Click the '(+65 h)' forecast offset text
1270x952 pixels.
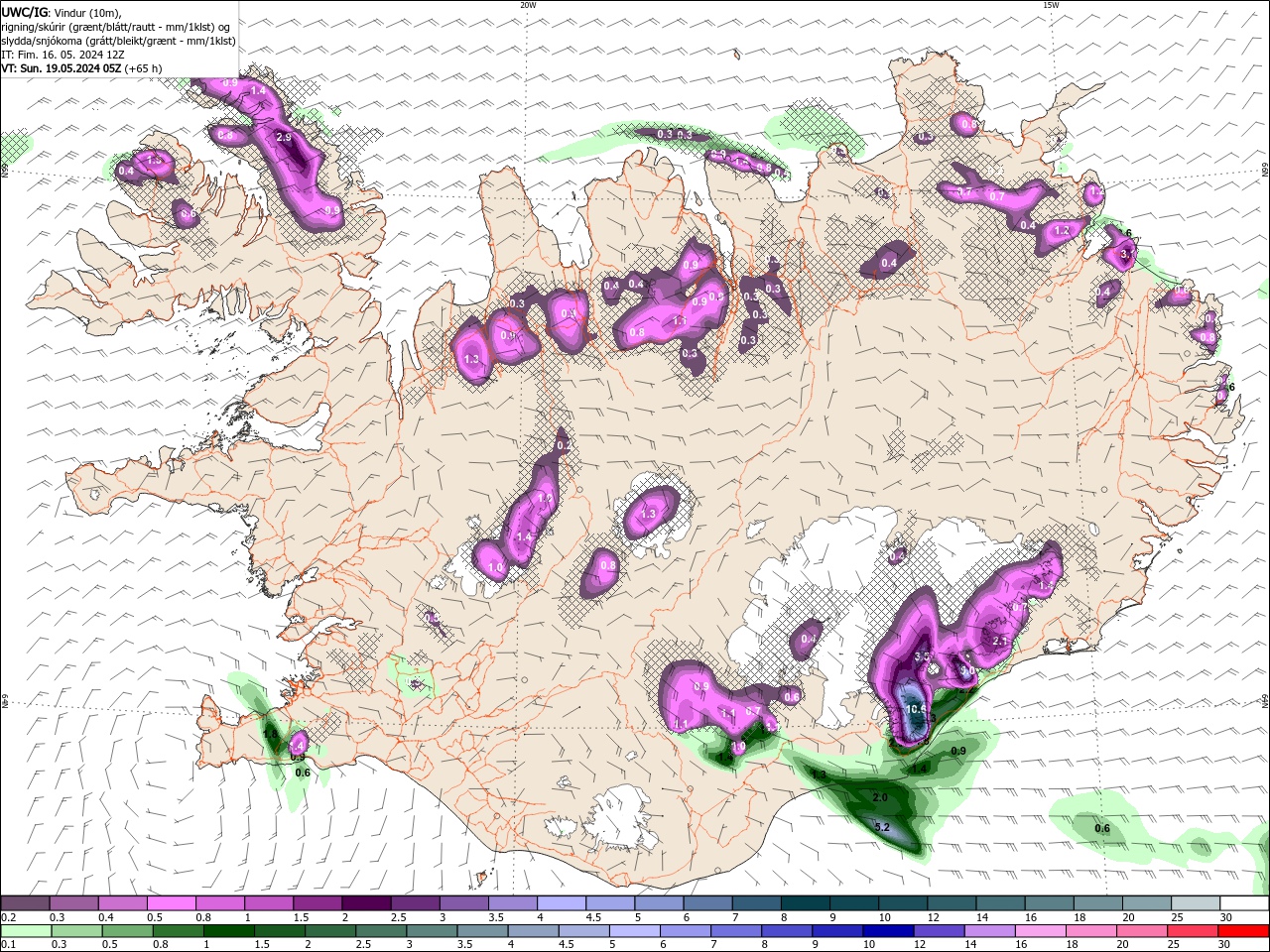click(x=144, y=68)
